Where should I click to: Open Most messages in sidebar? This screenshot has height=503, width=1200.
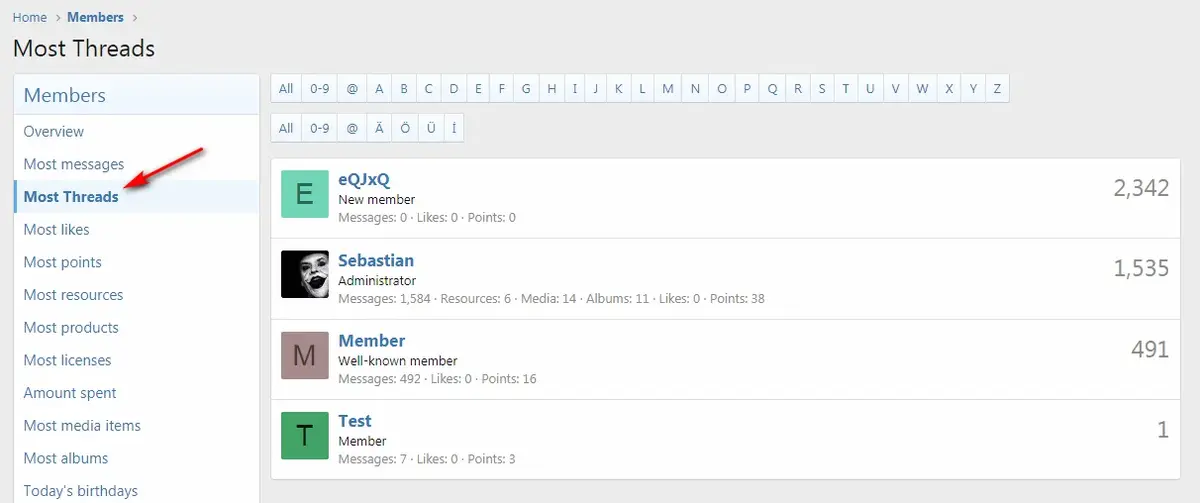tap(74, 164)
